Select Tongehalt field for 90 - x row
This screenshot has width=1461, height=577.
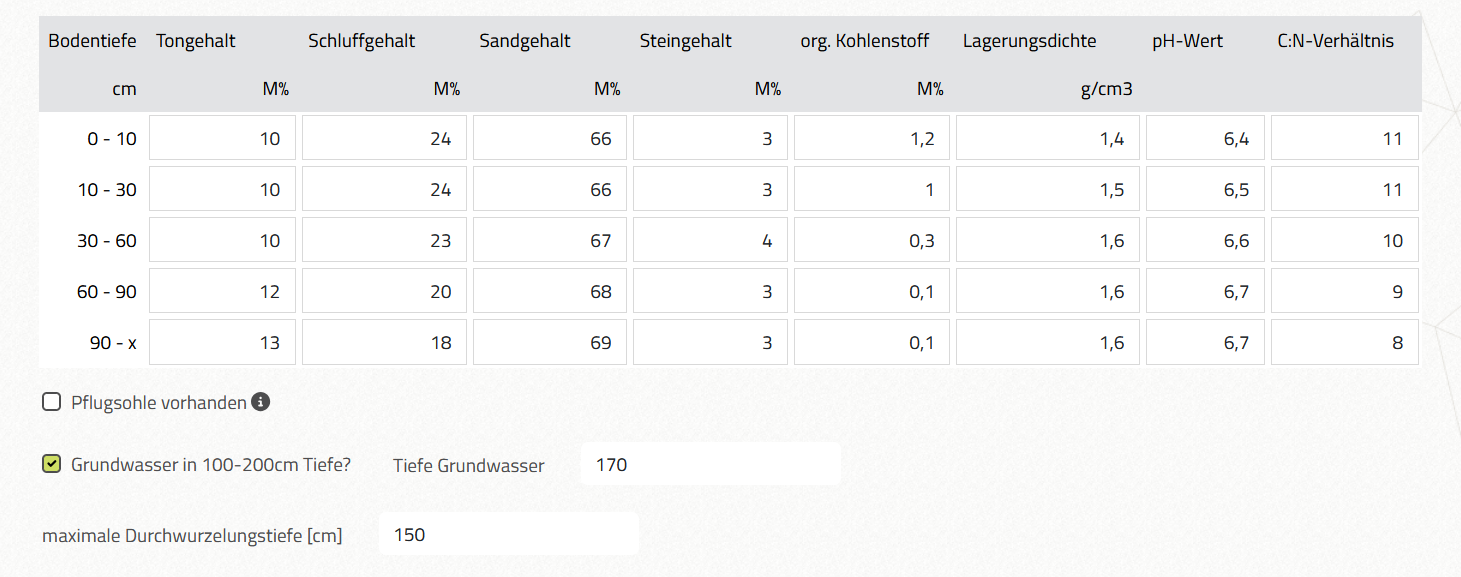point(222,342)
